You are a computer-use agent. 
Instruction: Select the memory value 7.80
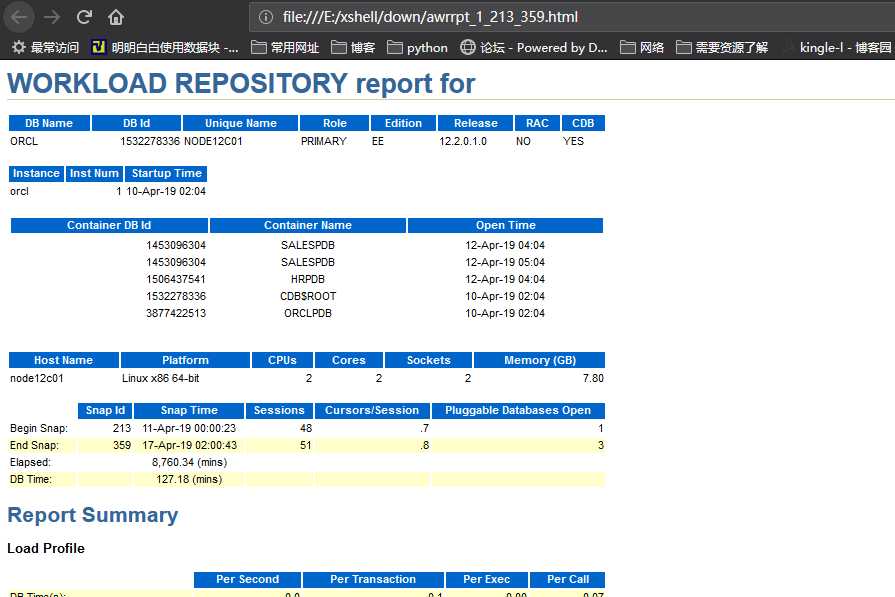coord(593,378)
